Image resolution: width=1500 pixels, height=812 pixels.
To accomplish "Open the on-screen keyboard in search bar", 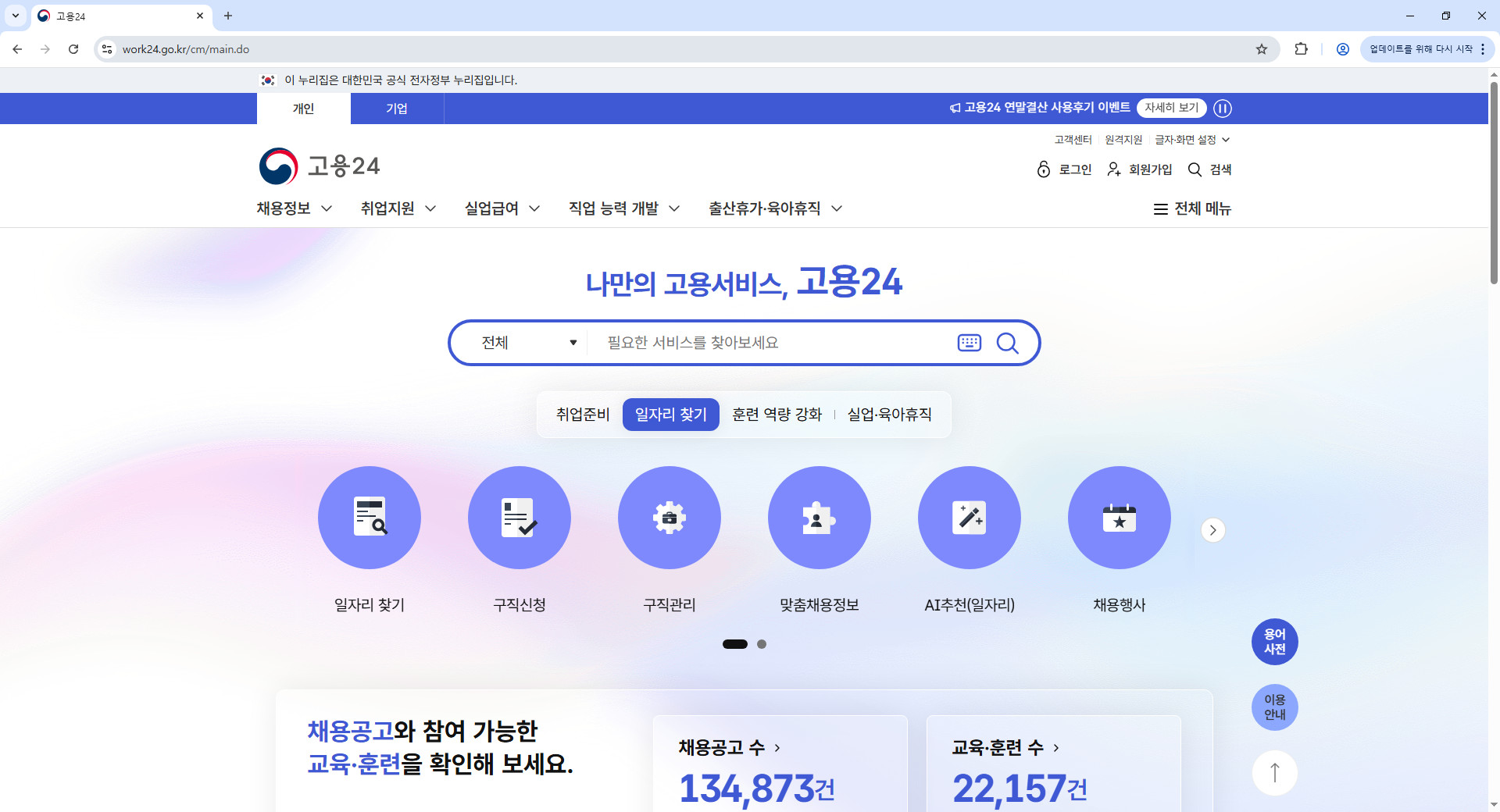I will point(969,342).
